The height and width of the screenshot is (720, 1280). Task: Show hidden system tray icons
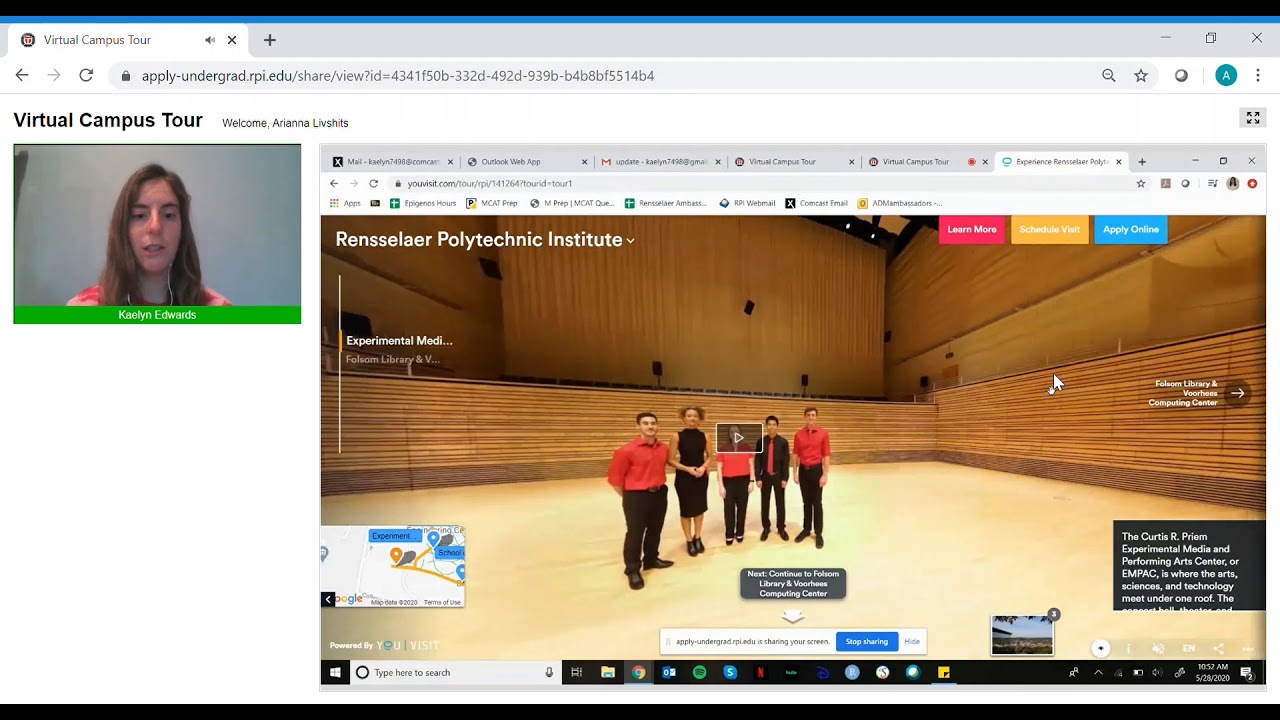(1098, 673)
